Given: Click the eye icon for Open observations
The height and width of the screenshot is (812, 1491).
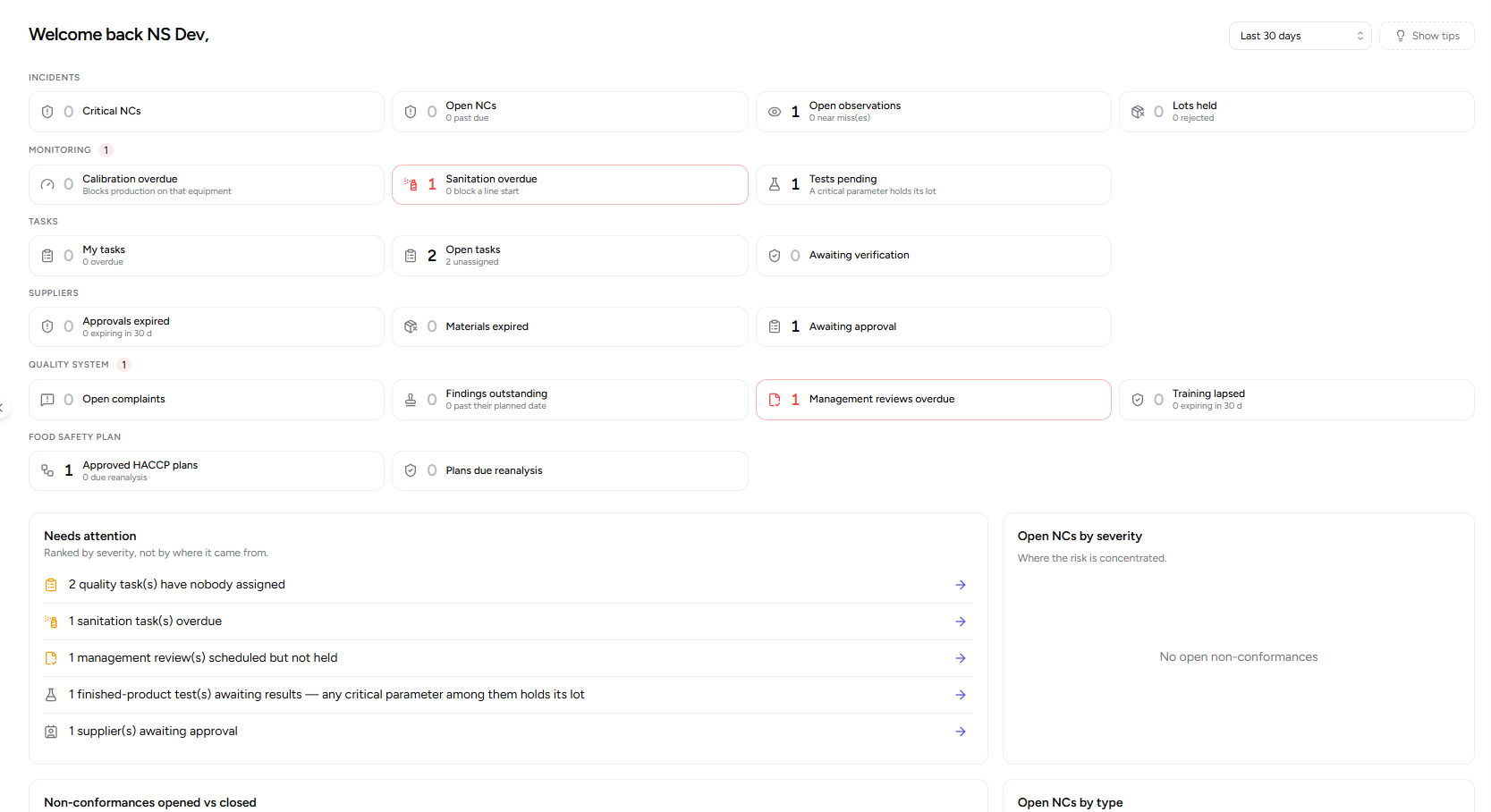Looking at the screenshot, I should pyautogui.click(x=775, y=112).
